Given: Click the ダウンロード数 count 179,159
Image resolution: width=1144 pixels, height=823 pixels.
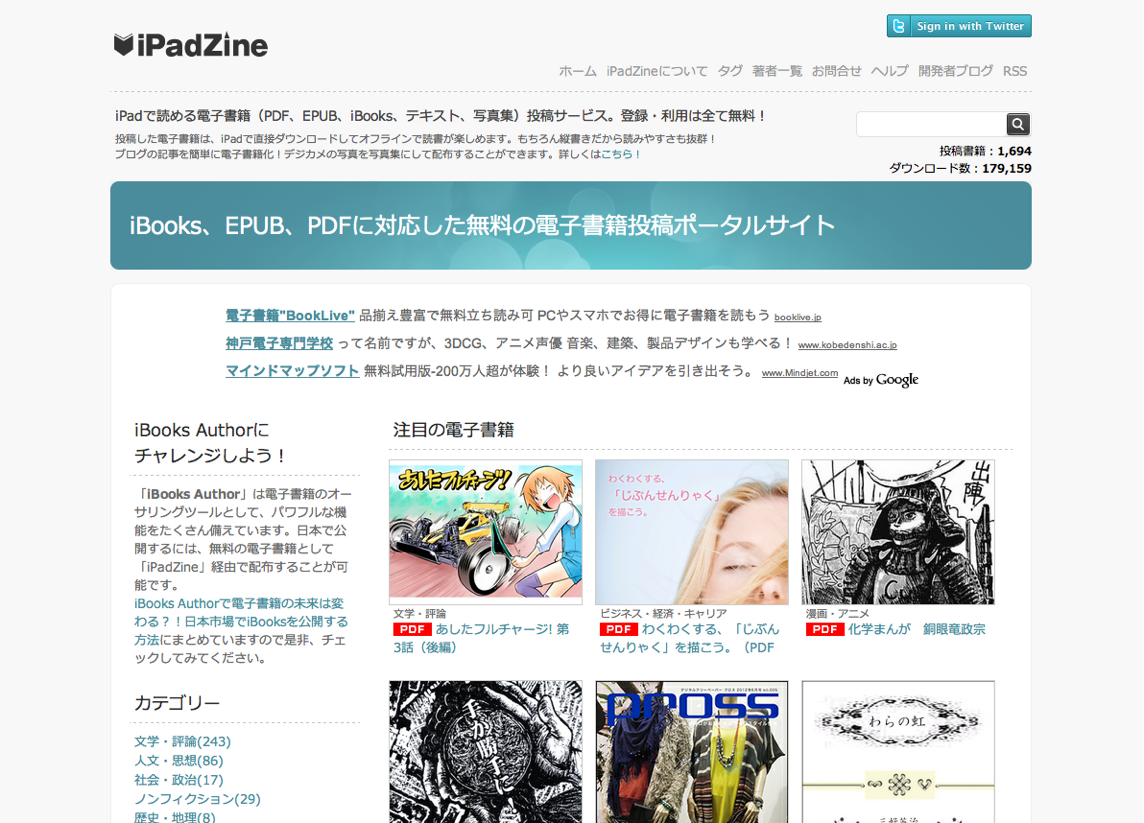Looking at the screenshot, I should click(960, 169).
